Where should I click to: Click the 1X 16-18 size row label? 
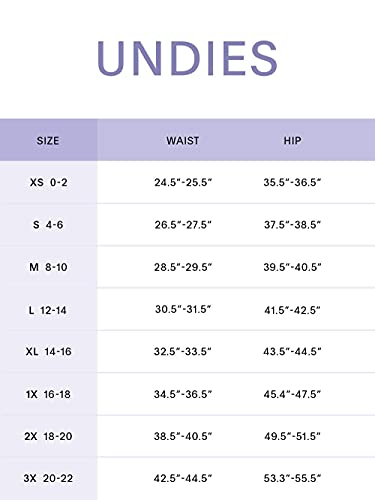(48, 394)
